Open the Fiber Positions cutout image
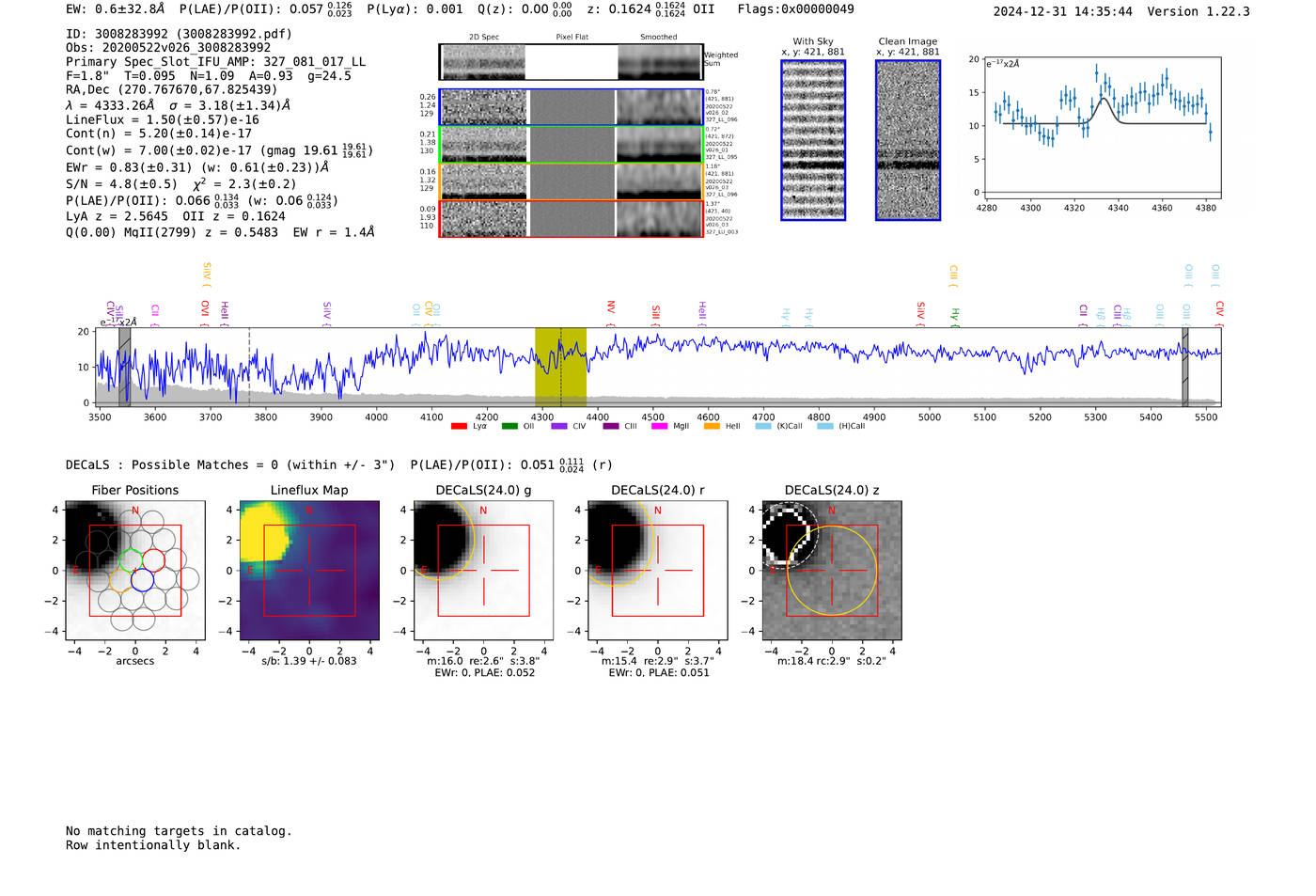This screenshot has width=1316, height=896. coord(135,571)
